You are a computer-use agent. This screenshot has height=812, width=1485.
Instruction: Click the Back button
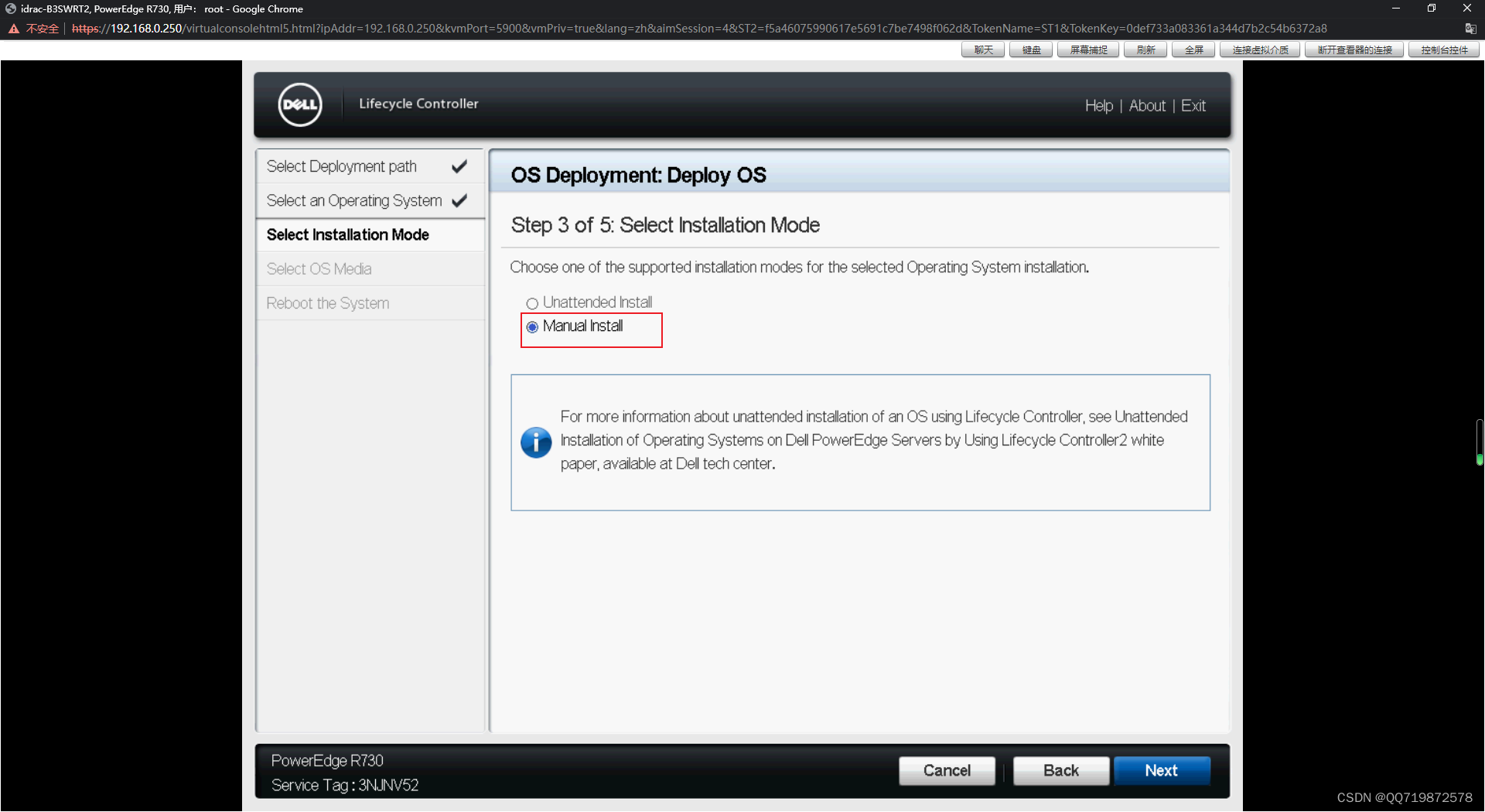1061,770
